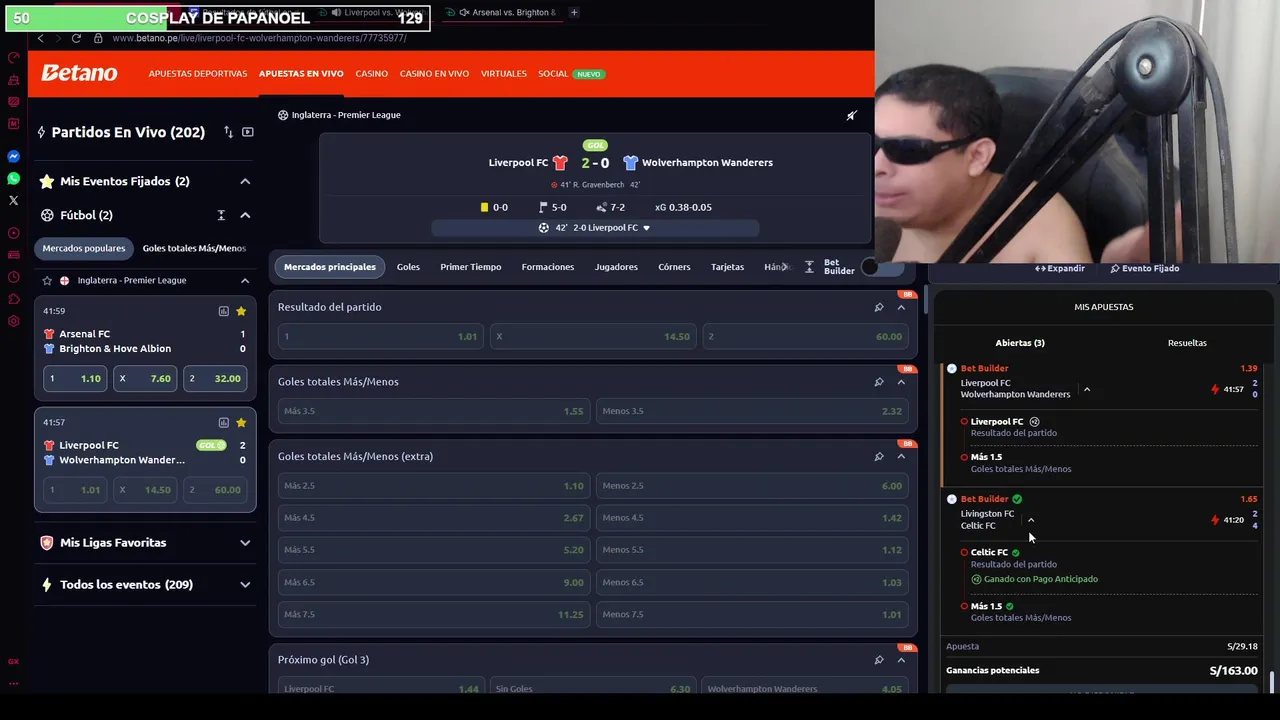1280x720 pixels.
Task: Switch to Goles market tab
Action: pos(408,267)
